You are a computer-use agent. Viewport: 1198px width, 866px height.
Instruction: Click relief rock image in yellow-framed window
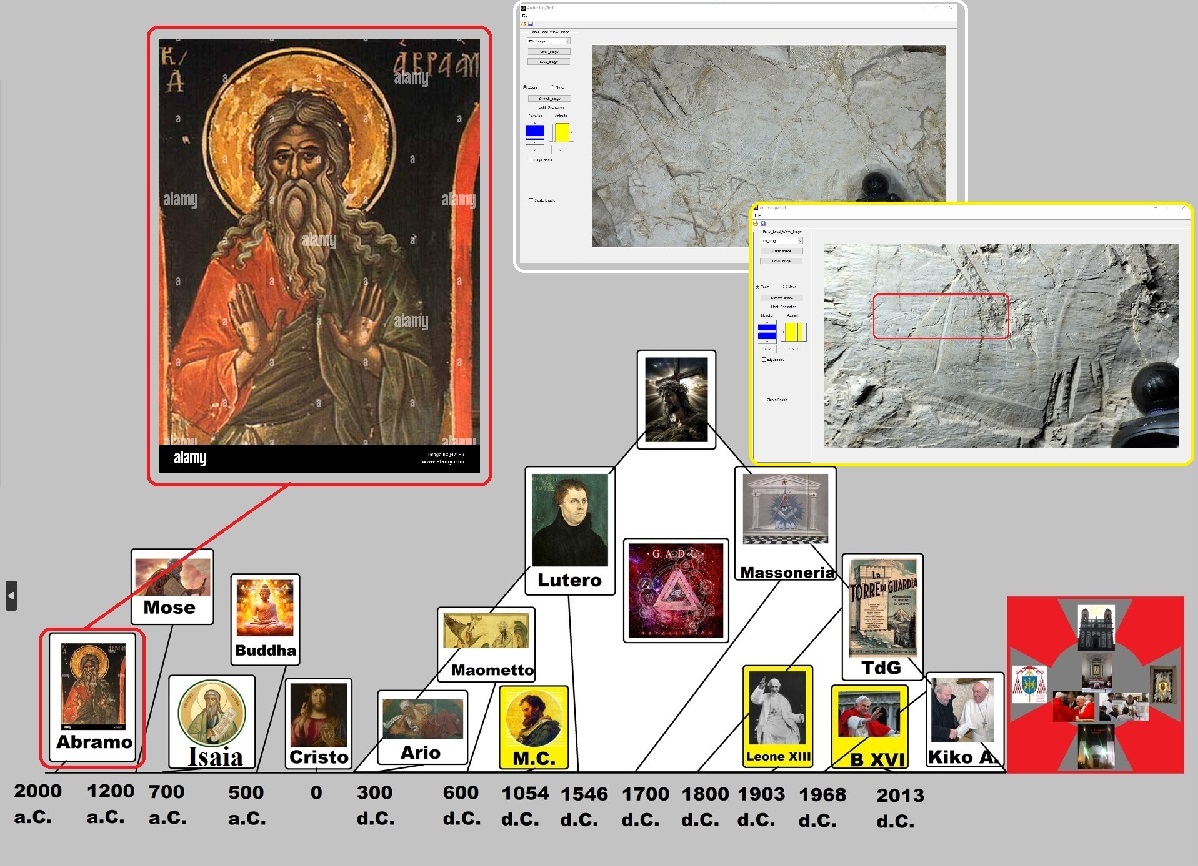[1001, 345]
